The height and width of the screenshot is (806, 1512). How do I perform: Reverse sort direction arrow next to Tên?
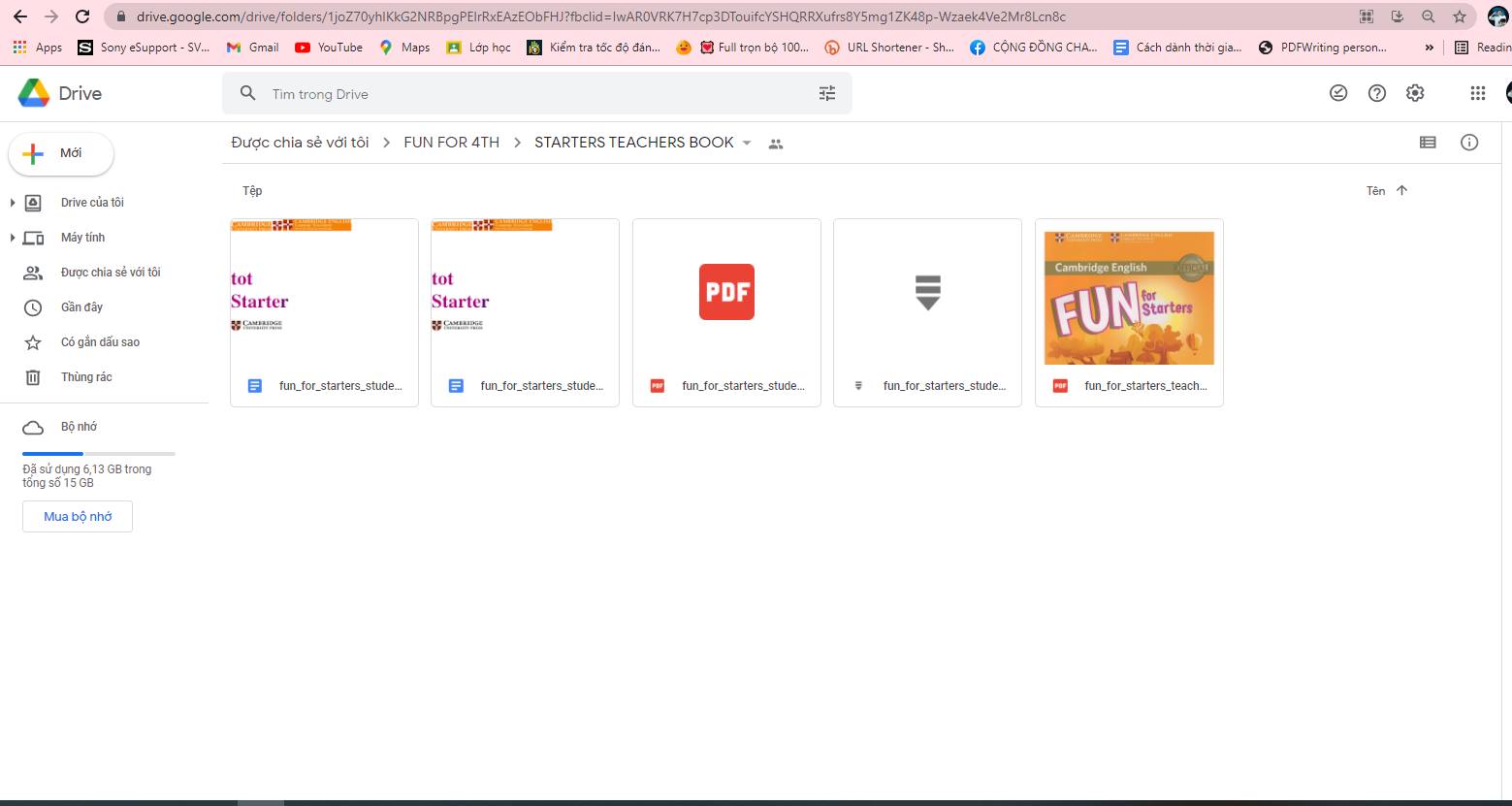point(1401,190)
